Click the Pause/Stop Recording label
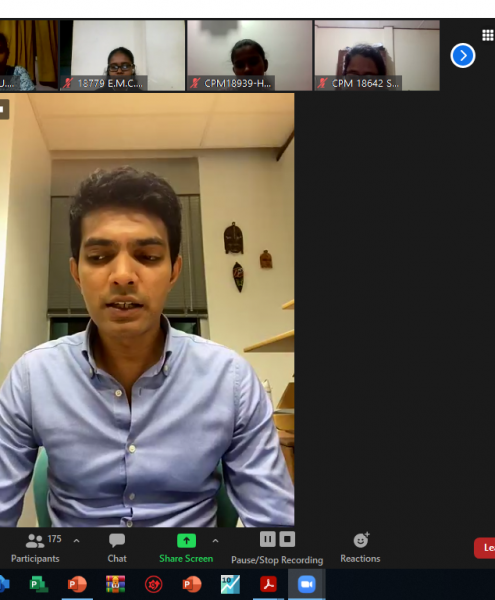The width and height of the screenshot is (495, 600). pyautogui.click(x=277, y=560)
